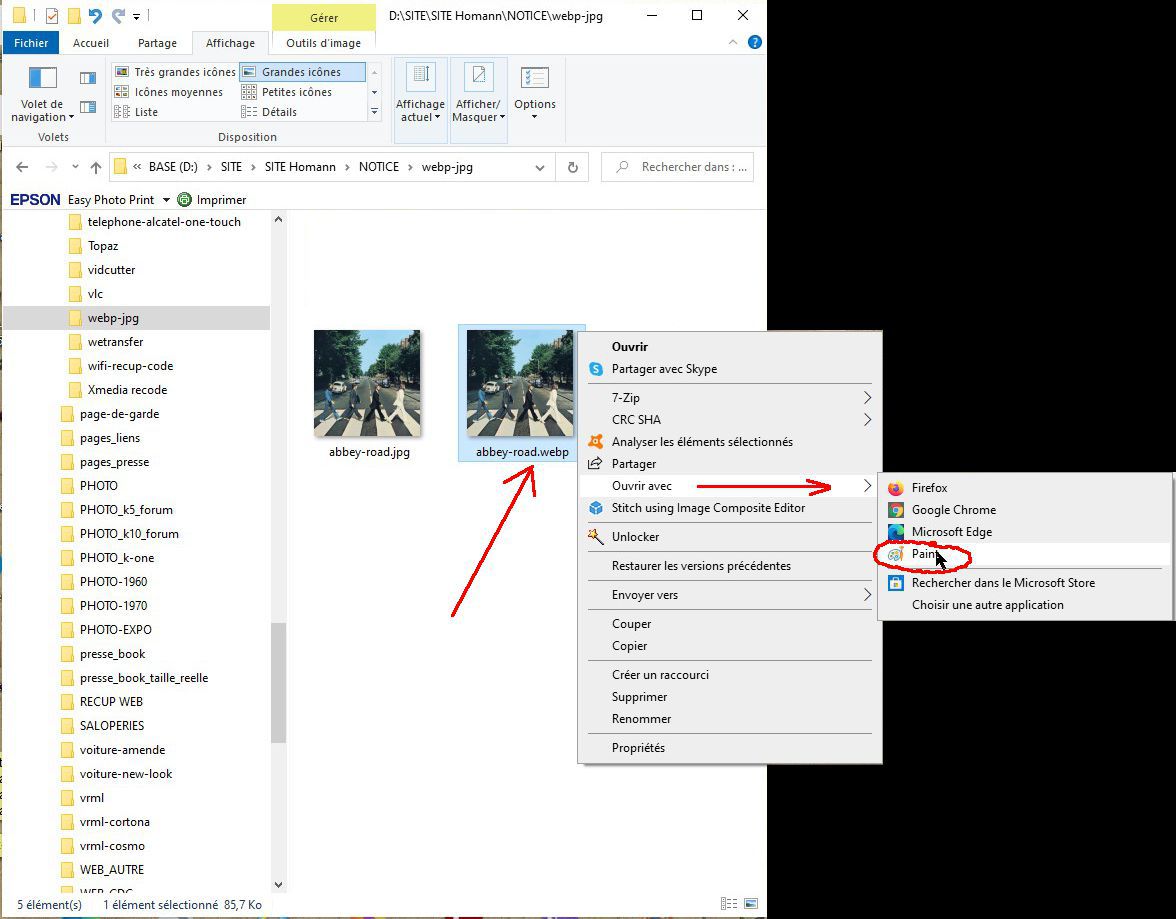Screen dimensions: 1176x919
Task: Click the Skype icon in the context menu
Action: pyautogui.click(x=596, y=369)
